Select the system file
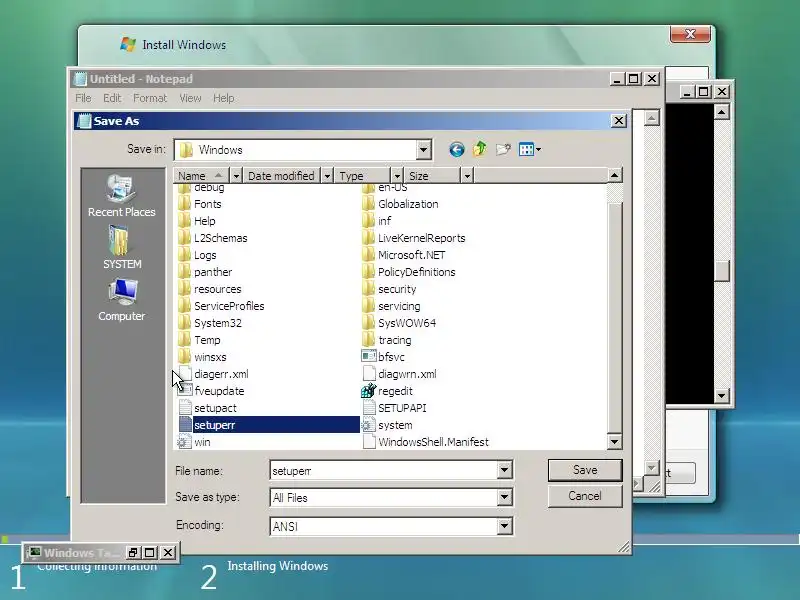The height and width of the screenshot is (600, 800). coord(387,425)
